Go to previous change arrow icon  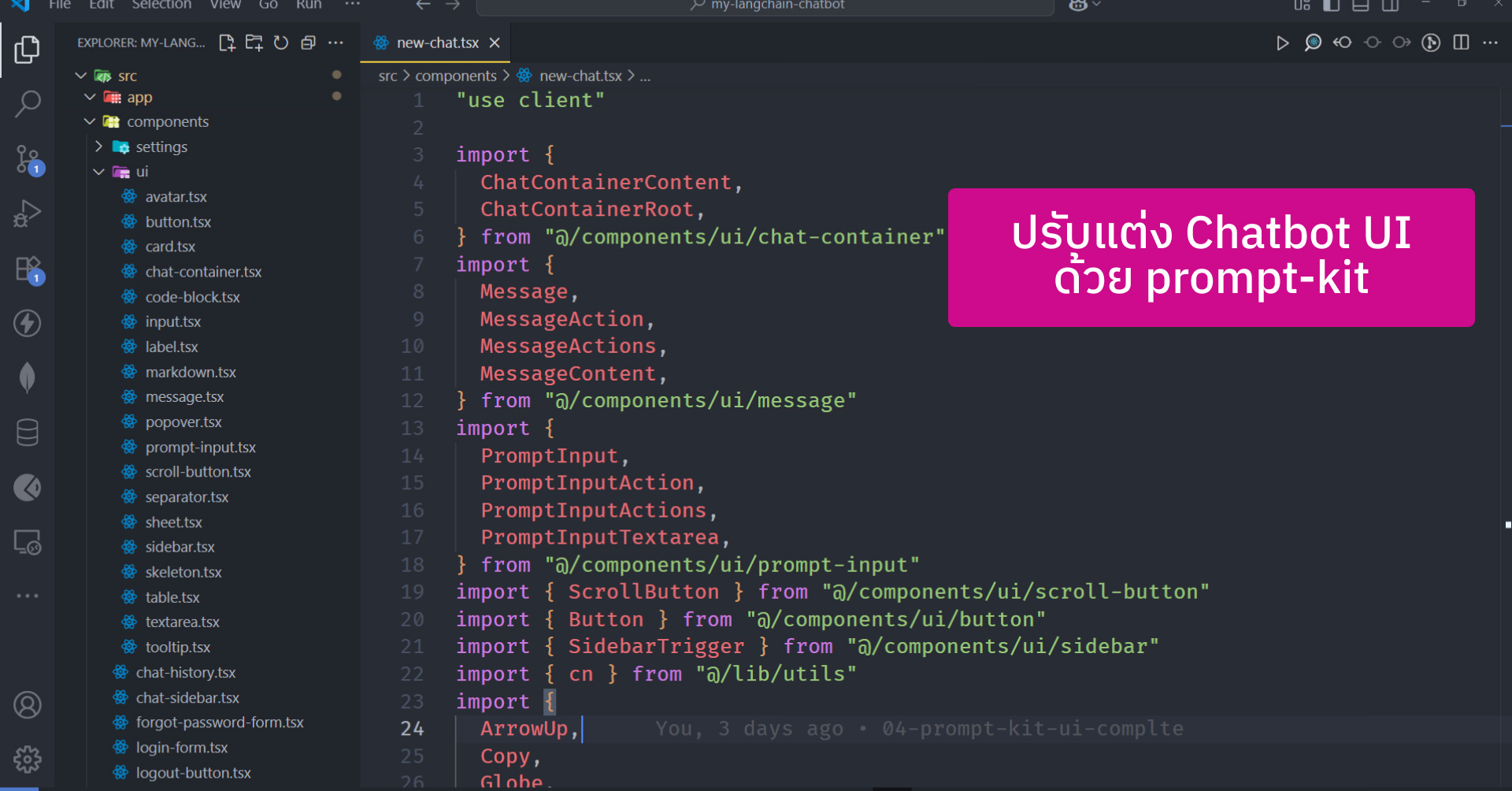[x=1342, y=43]
